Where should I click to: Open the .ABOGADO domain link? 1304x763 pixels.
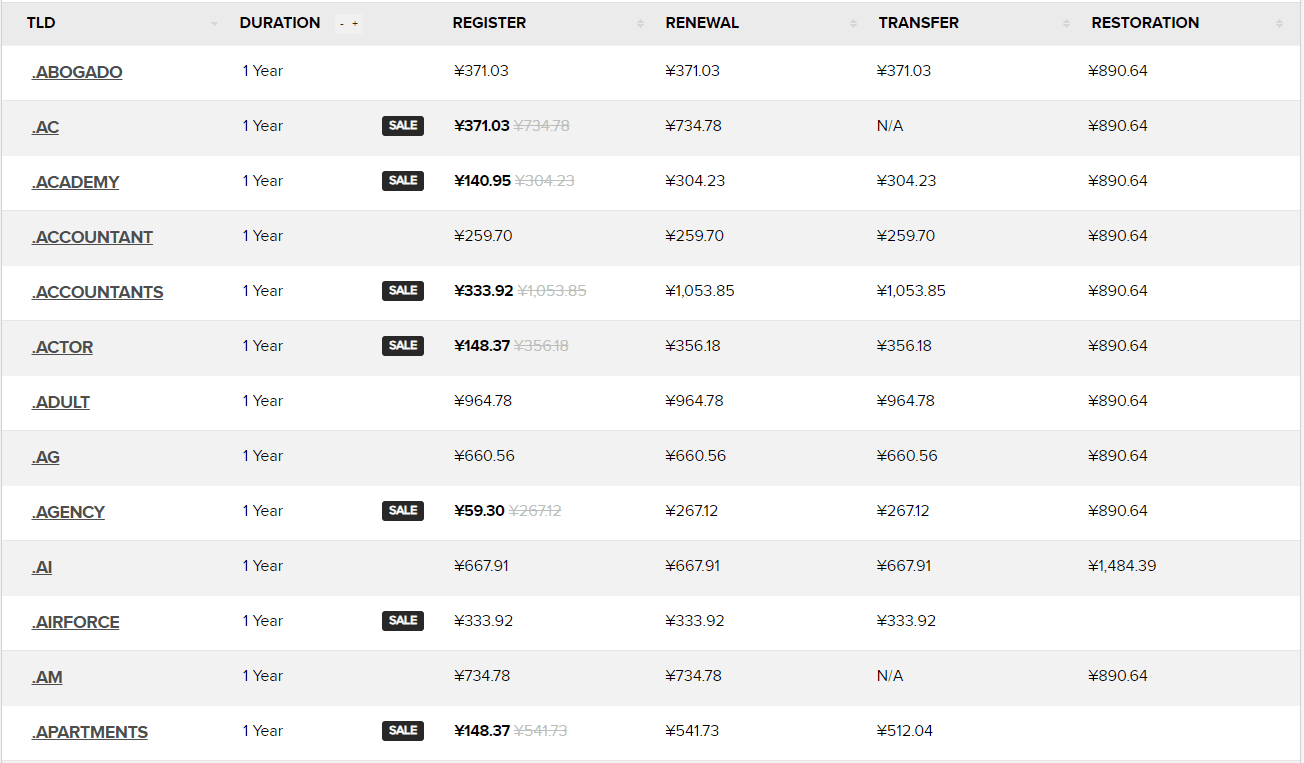click(x=77, y=72)
